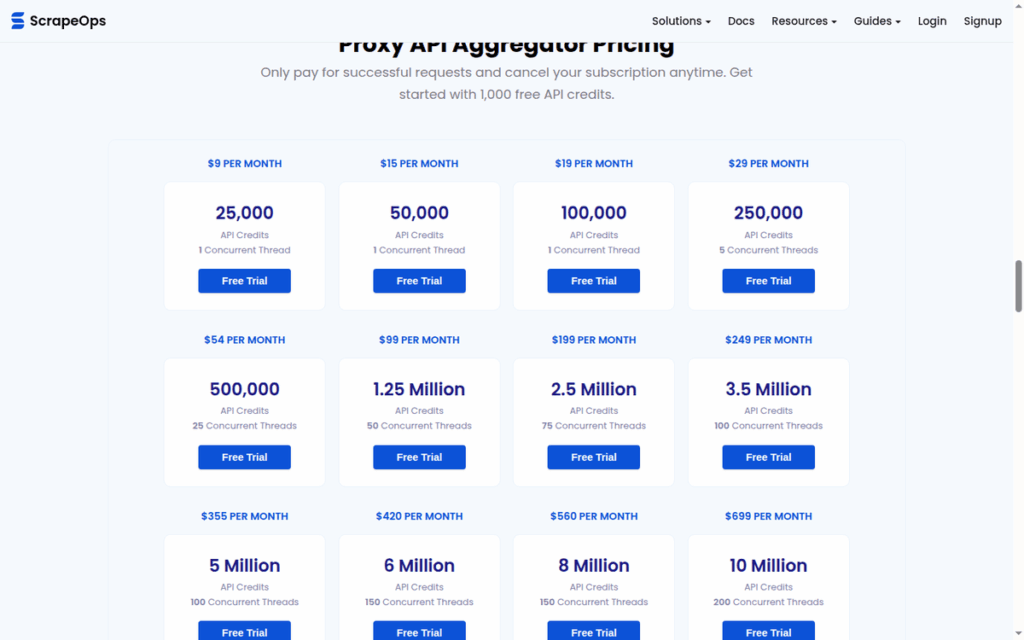Click the $99 PER MONTH price label

pyautogui.click(x=419, y=340)
